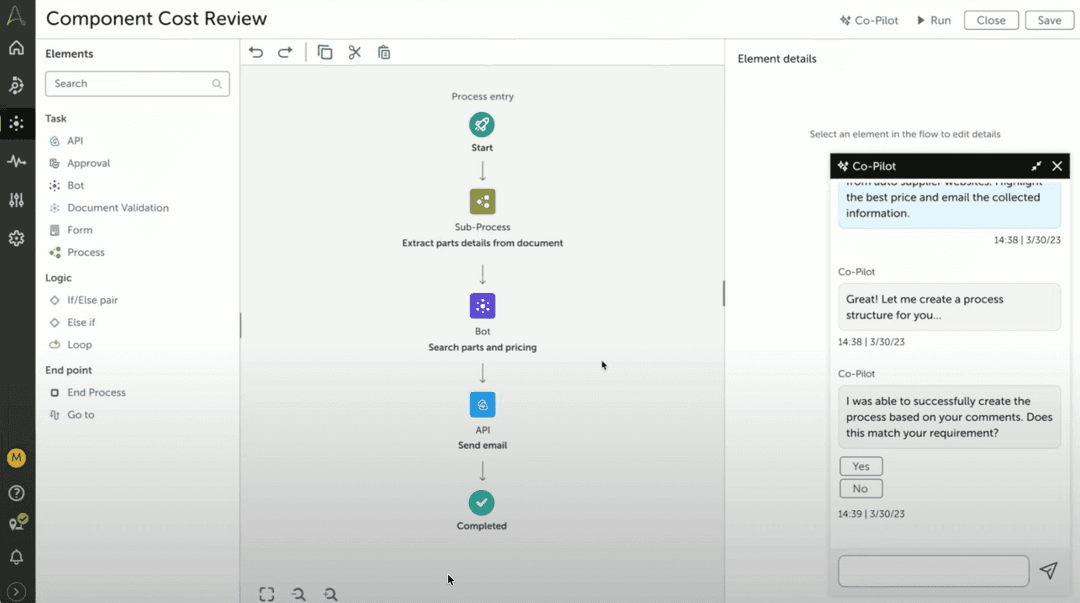Select the Completed end node
This screenshot has width=1080, height=603.
pyautogui.click(x=481, y=503)
